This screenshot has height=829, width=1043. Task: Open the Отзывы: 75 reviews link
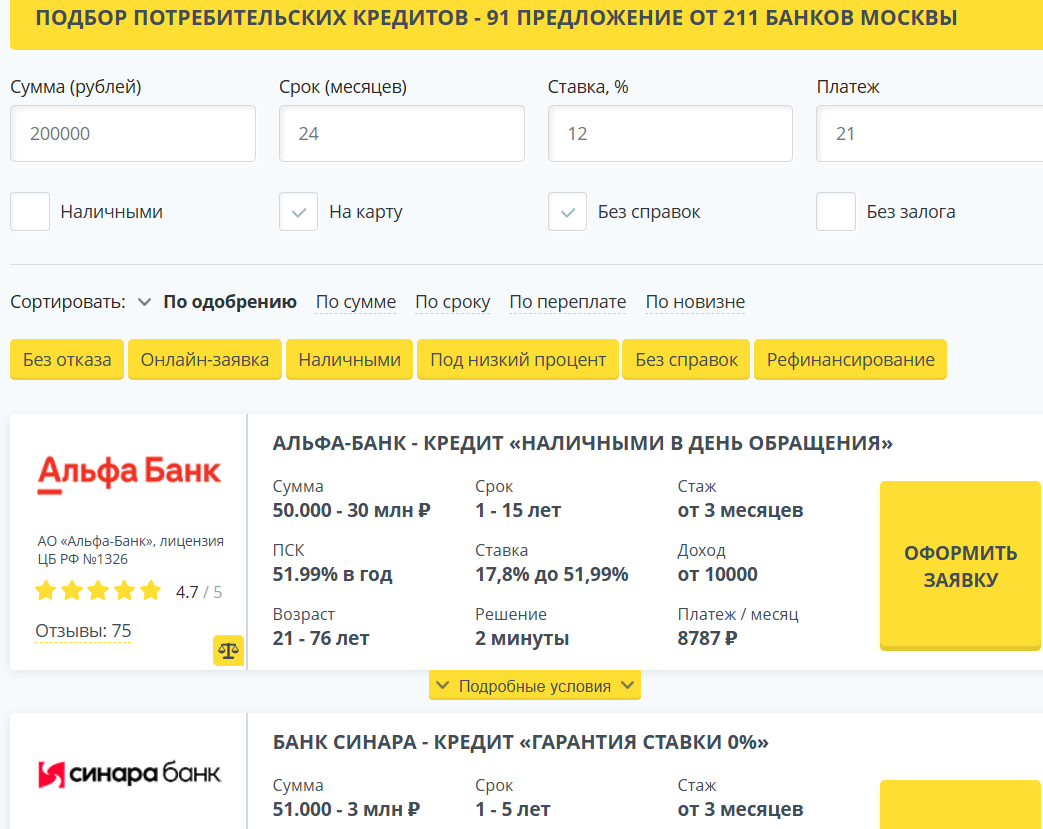(83, 631)
